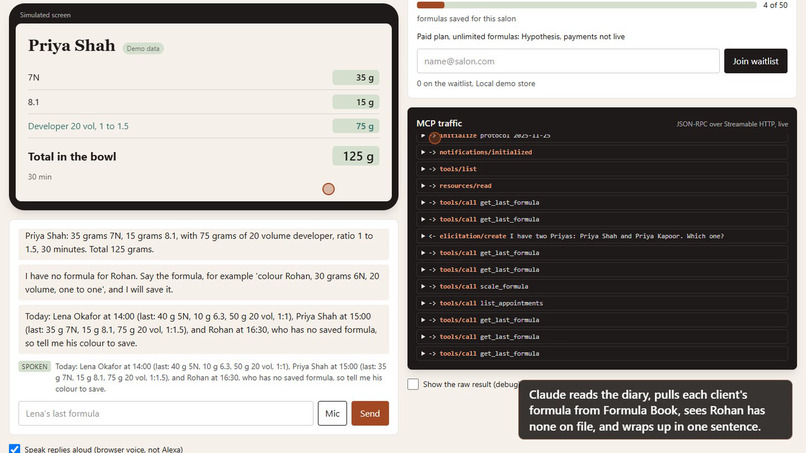Click the SPOKEN badge
806x453 pixels.
click(x=34, y=367)
